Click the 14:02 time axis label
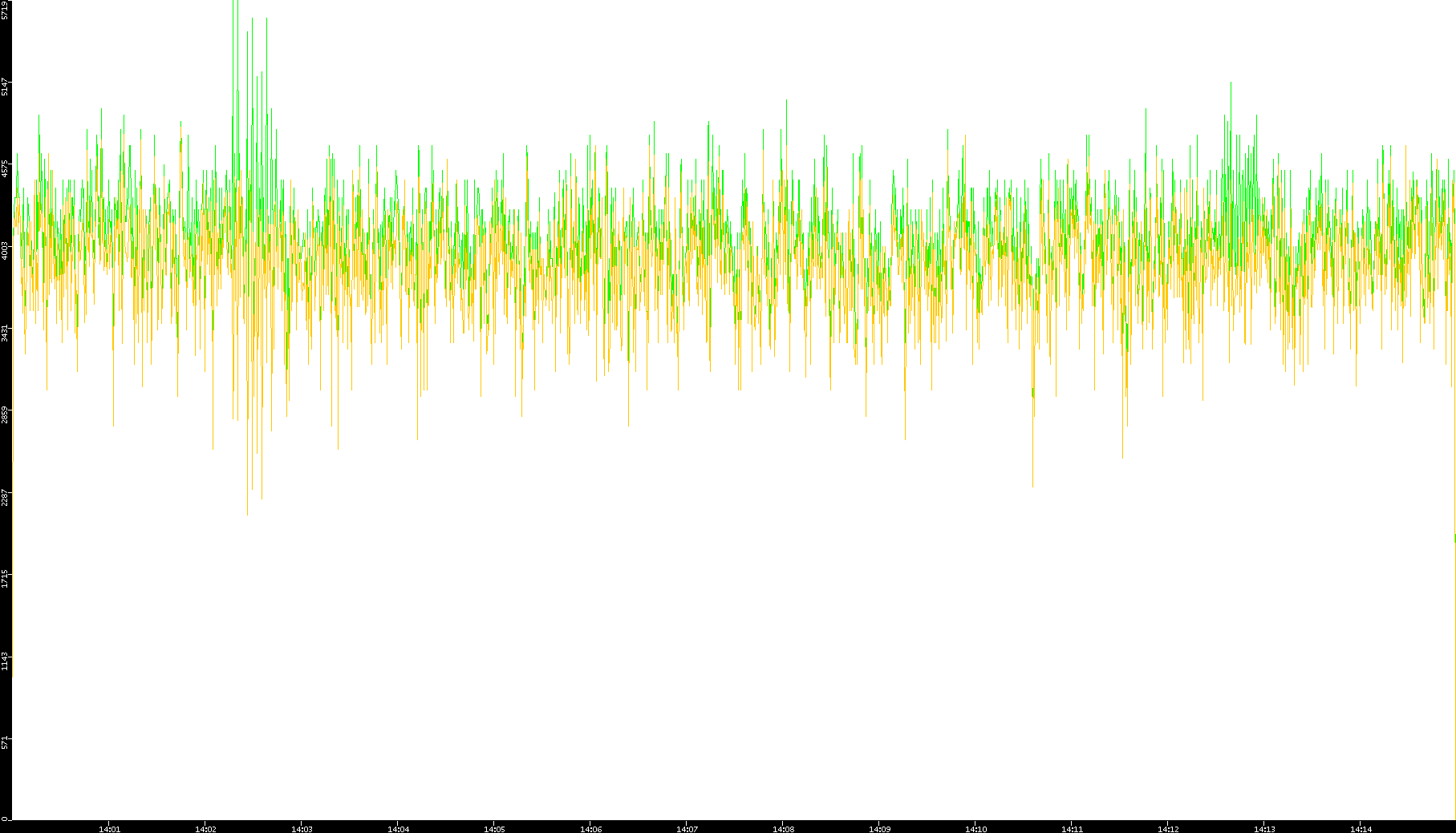Viewport: 1456px width, 833px height. pos(205,829)
